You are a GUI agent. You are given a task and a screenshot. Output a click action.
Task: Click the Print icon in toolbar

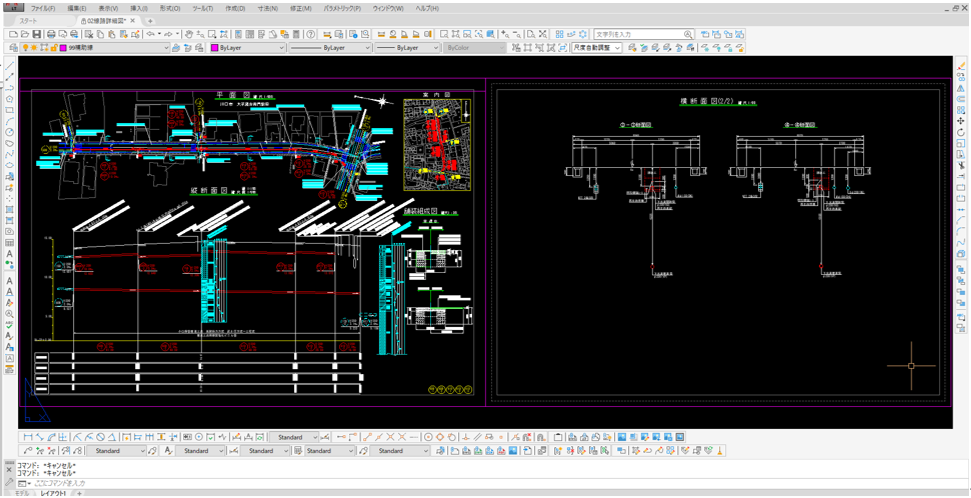[x=51, y=34]
